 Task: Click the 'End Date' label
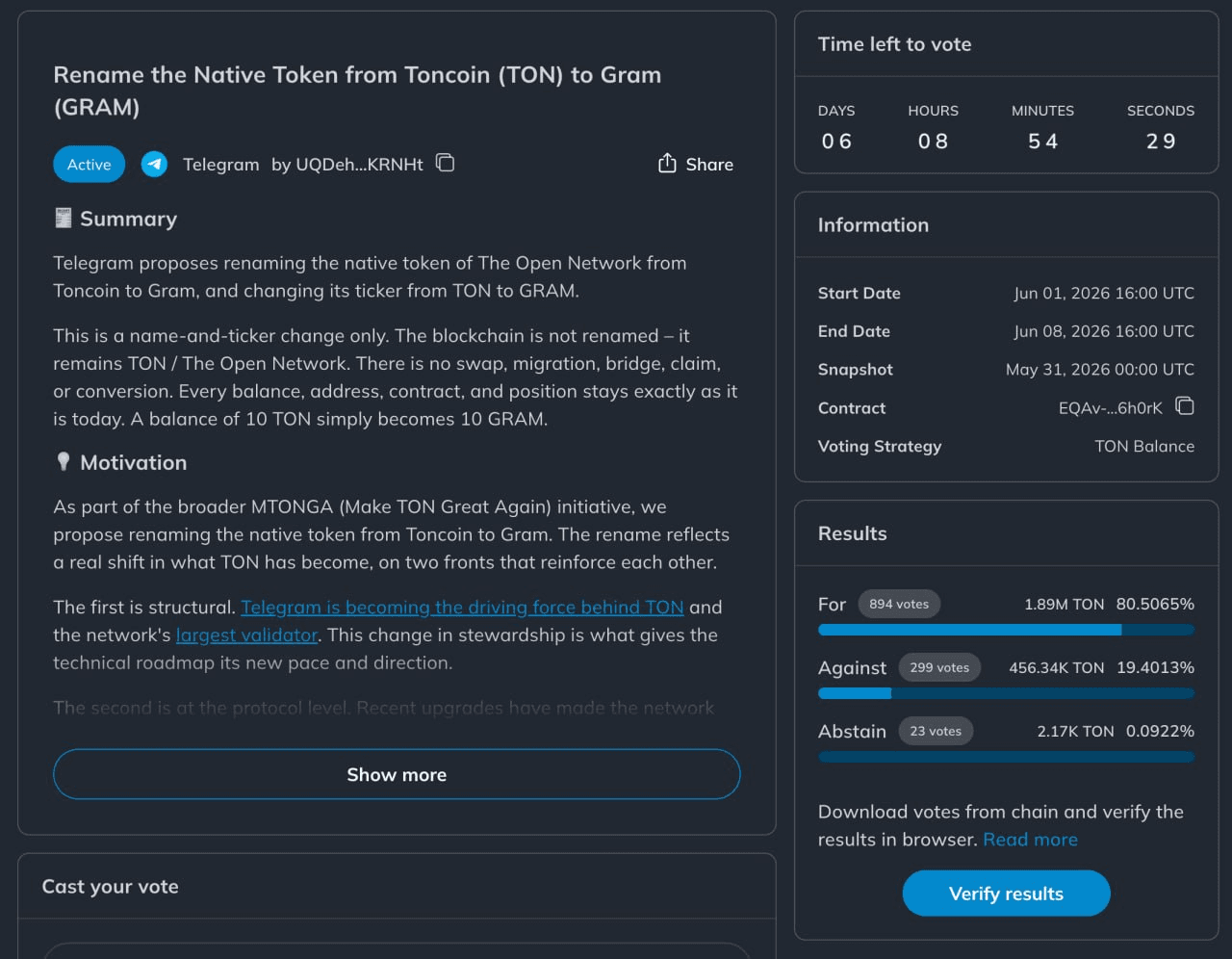tap(854, 331)
